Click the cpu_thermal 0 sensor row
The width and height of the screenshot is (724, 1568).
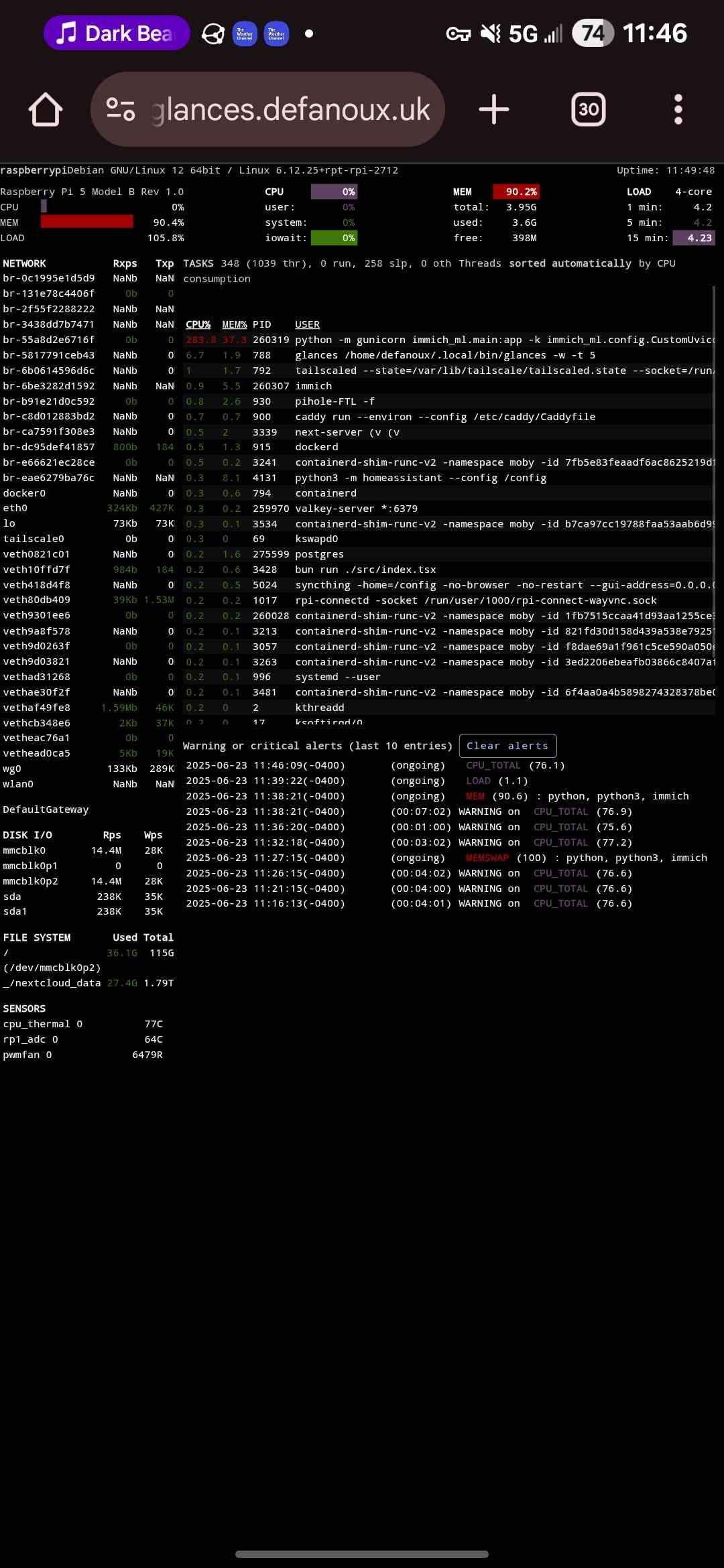tap(83, 1024)
